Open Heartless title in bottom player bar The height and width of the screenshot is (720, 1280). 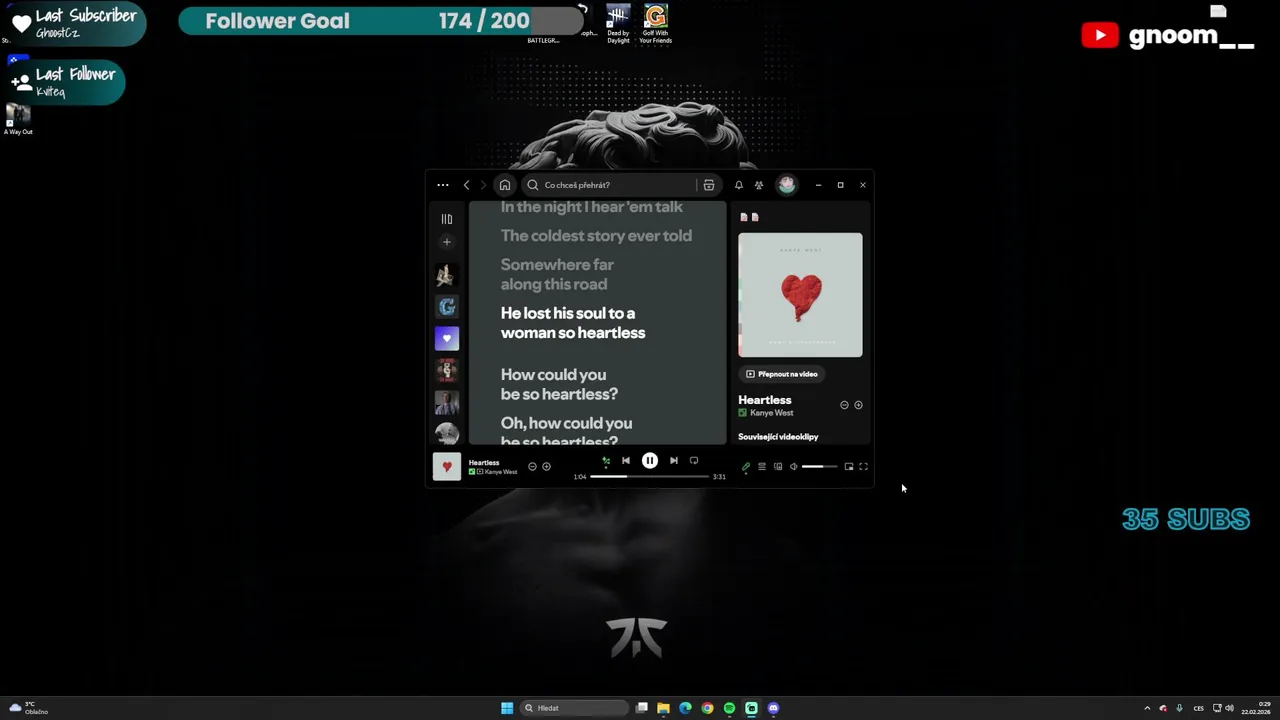pos(484,463)
